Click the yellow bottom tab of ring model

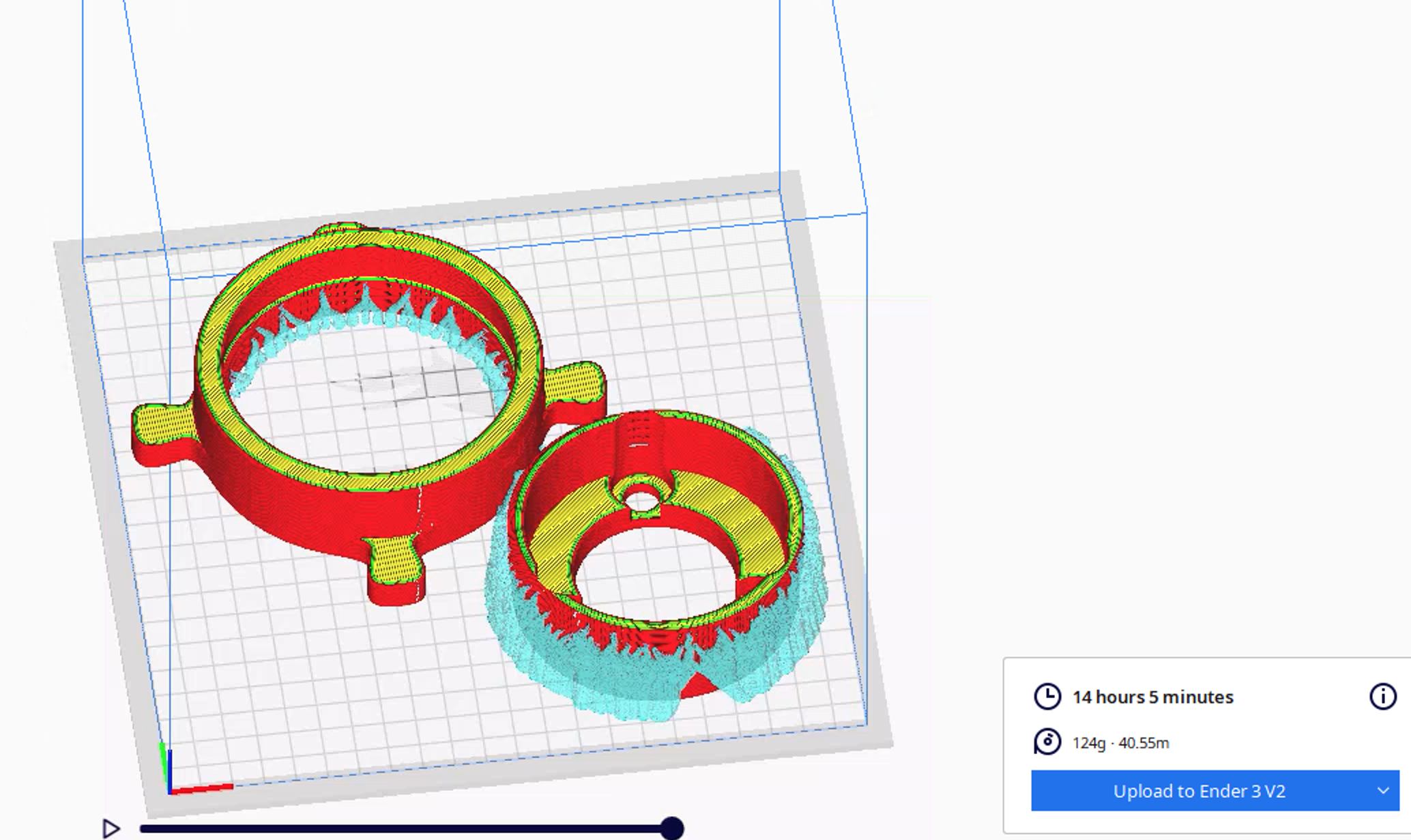[394, 560]
